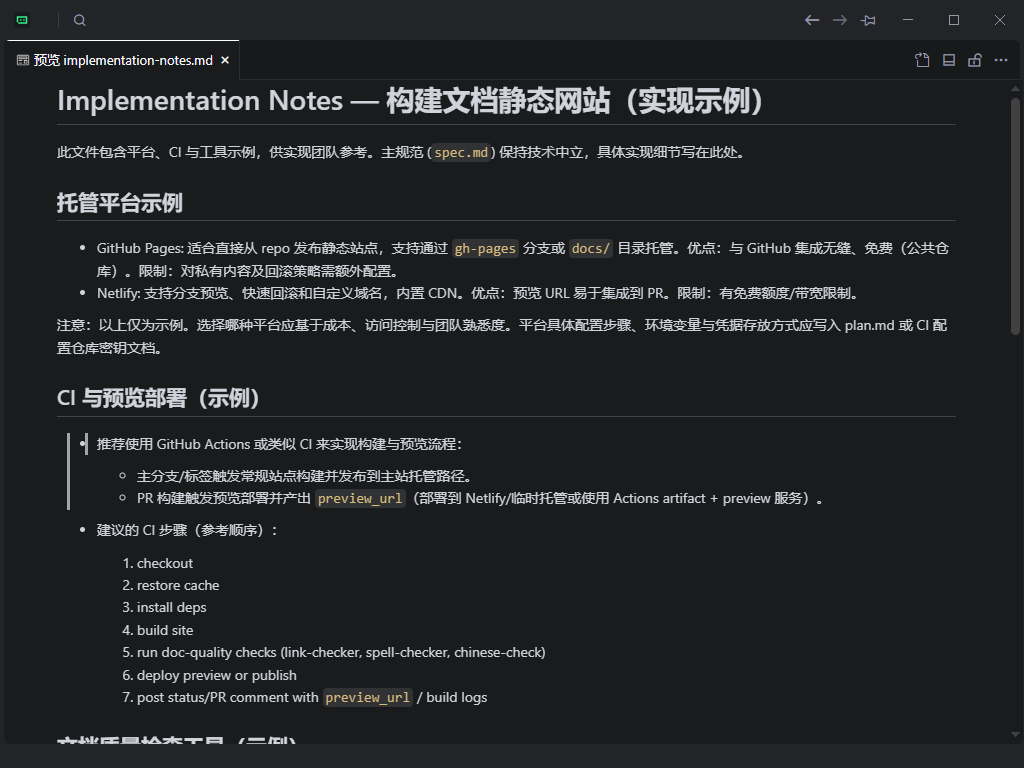Pin the current tab with the pin icon
Viewport: 1024px width, 768px height.
pyautogui.click(x=868, y=19)
